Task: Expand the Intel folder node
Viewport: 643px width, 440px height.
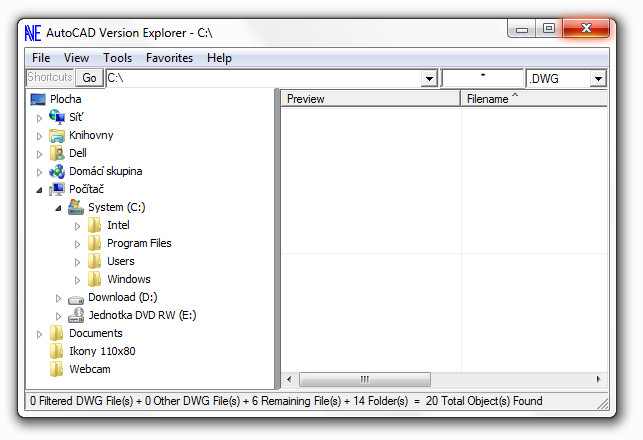Action: point(78,226)
